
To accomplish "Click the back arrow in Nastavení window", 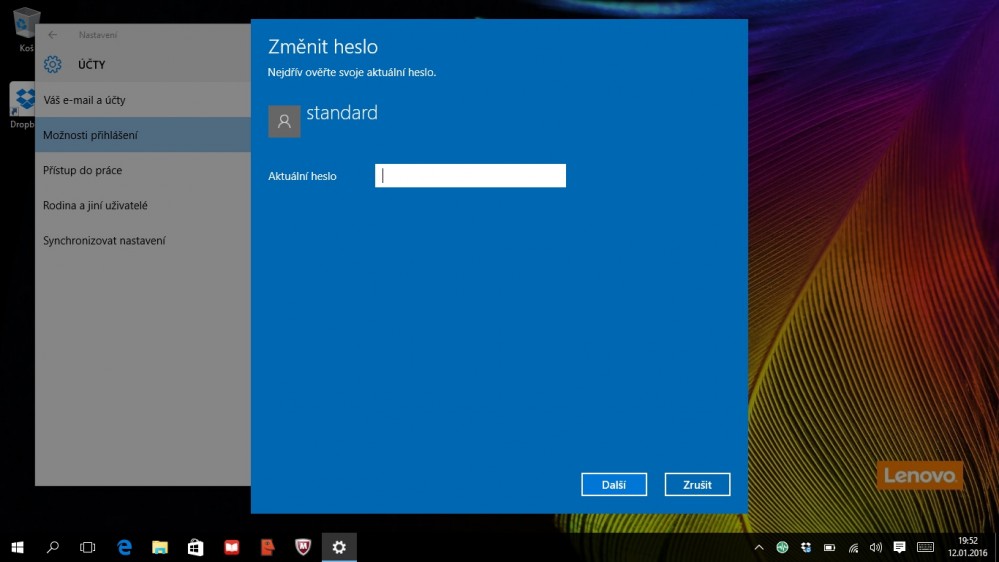I will point(52,35).
